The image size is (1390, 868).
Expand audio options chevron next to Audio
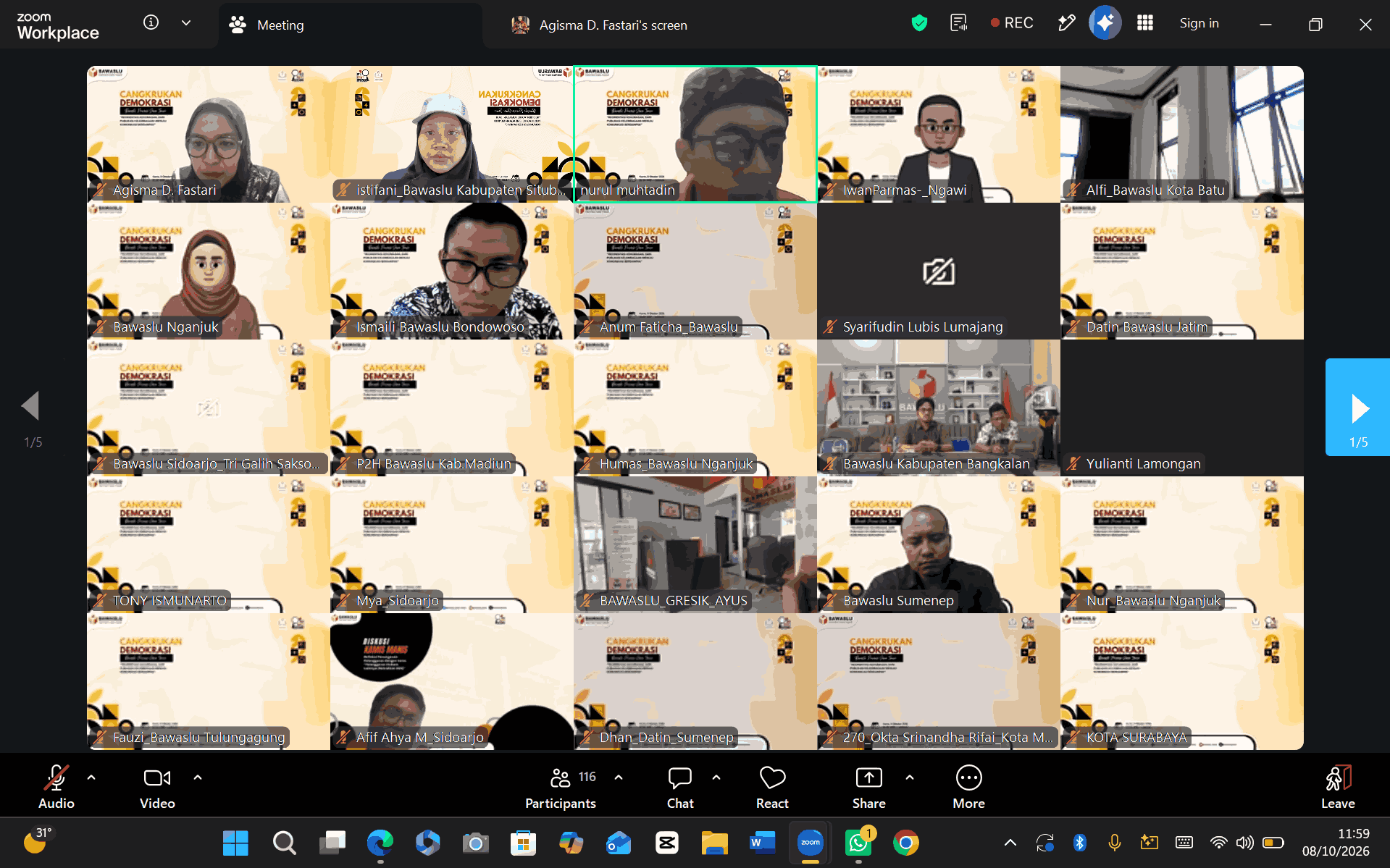tap(91, 778)
